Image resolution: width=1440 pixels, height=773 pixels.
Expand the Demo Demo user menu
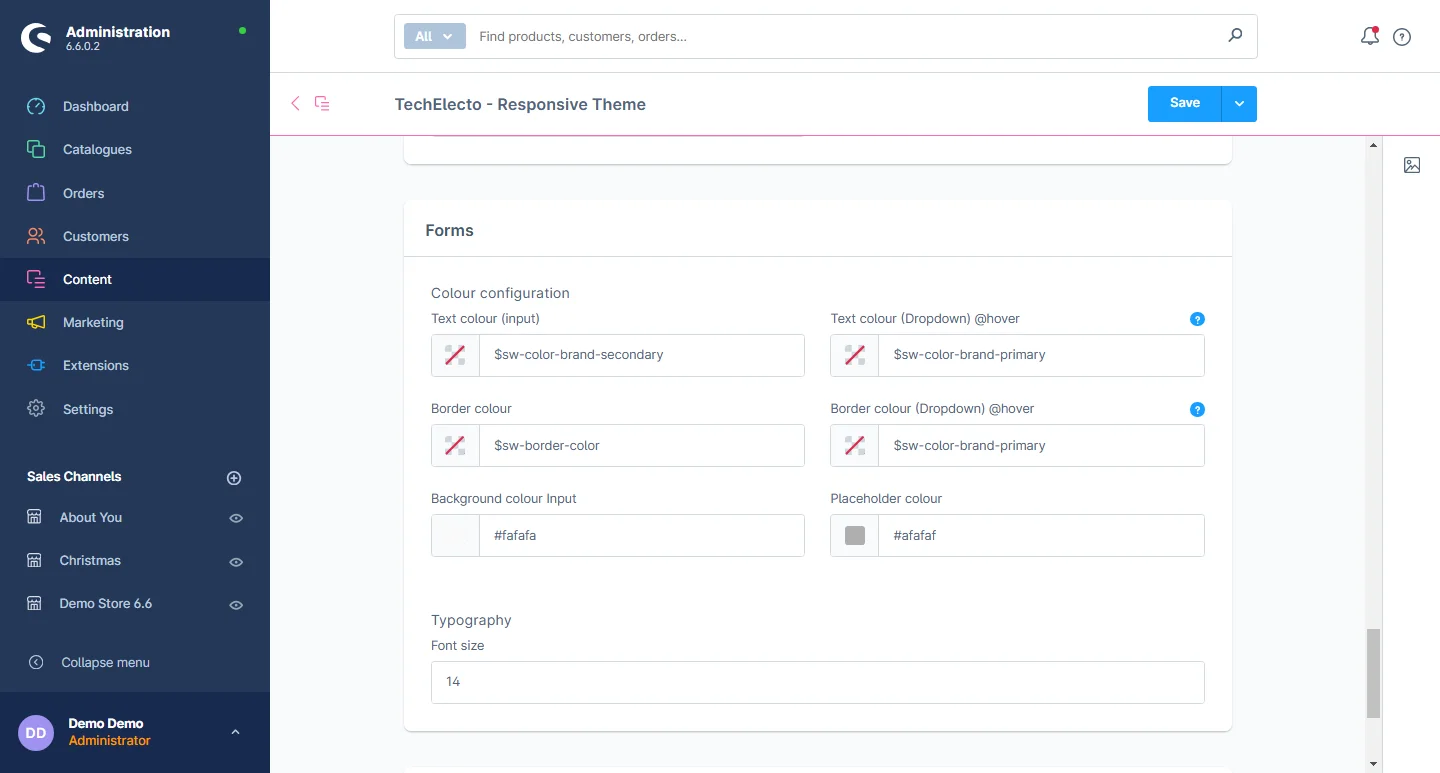click(235, 732)
